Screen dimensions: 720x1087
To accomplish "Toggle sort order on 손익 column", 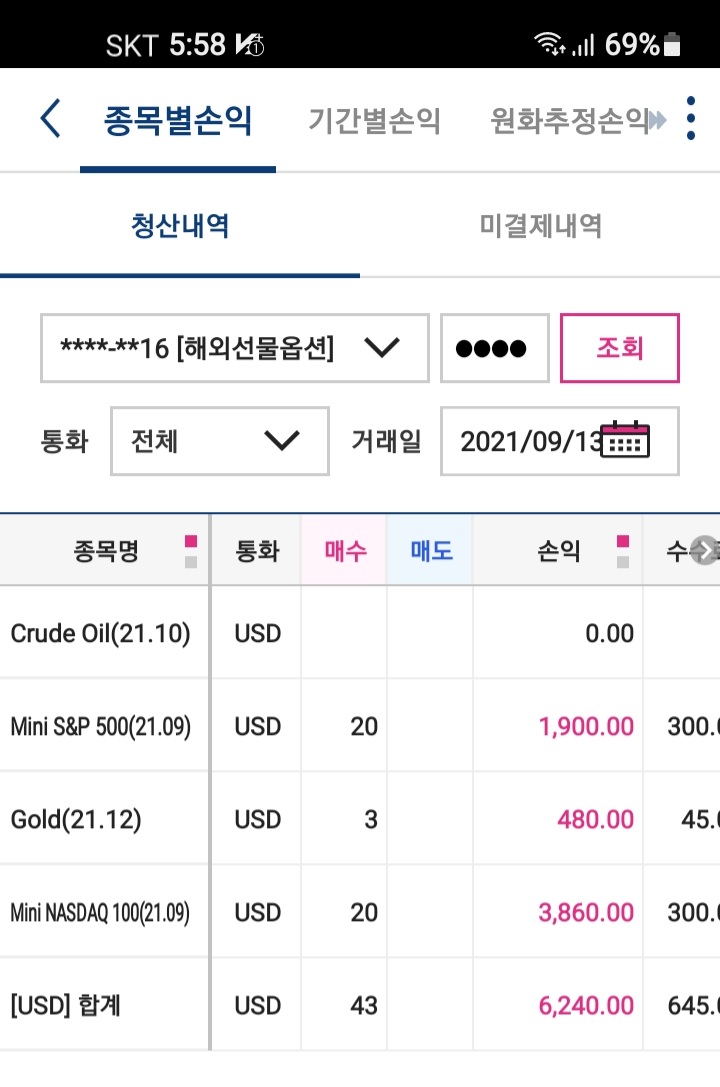I will point(623,551).
